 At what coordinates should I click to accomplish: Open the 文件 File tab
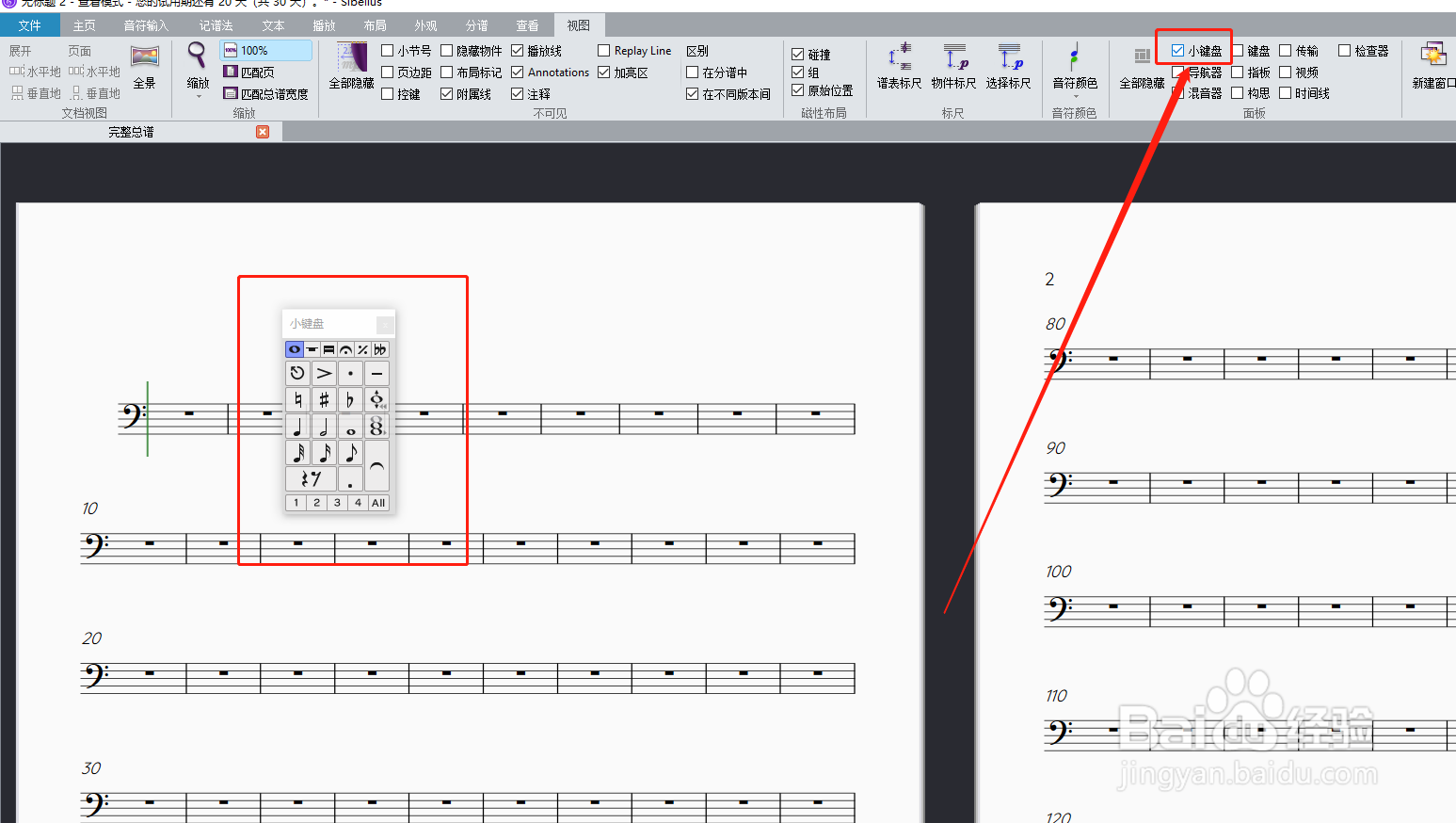click(30, 25)
